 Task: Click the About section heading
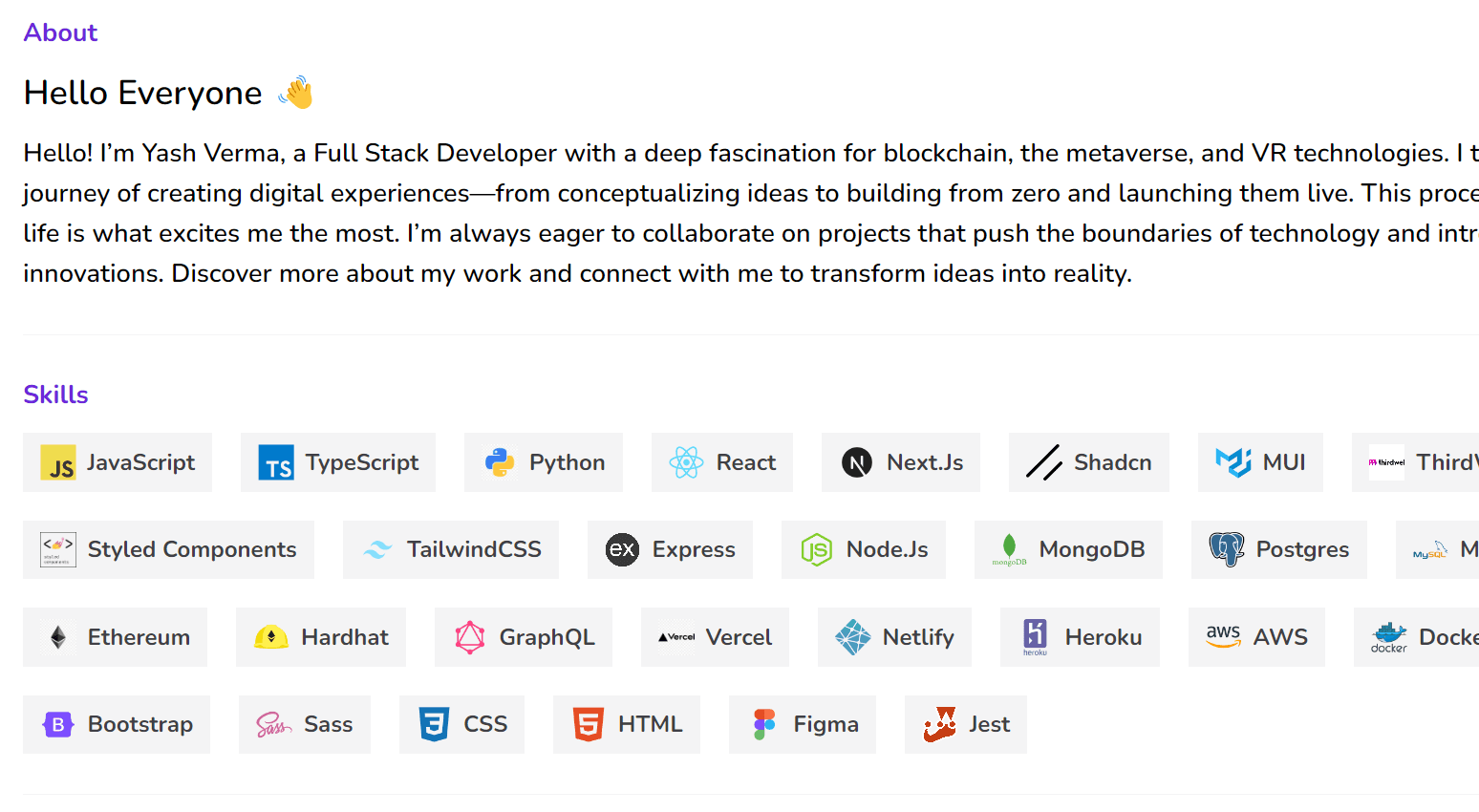60,32
